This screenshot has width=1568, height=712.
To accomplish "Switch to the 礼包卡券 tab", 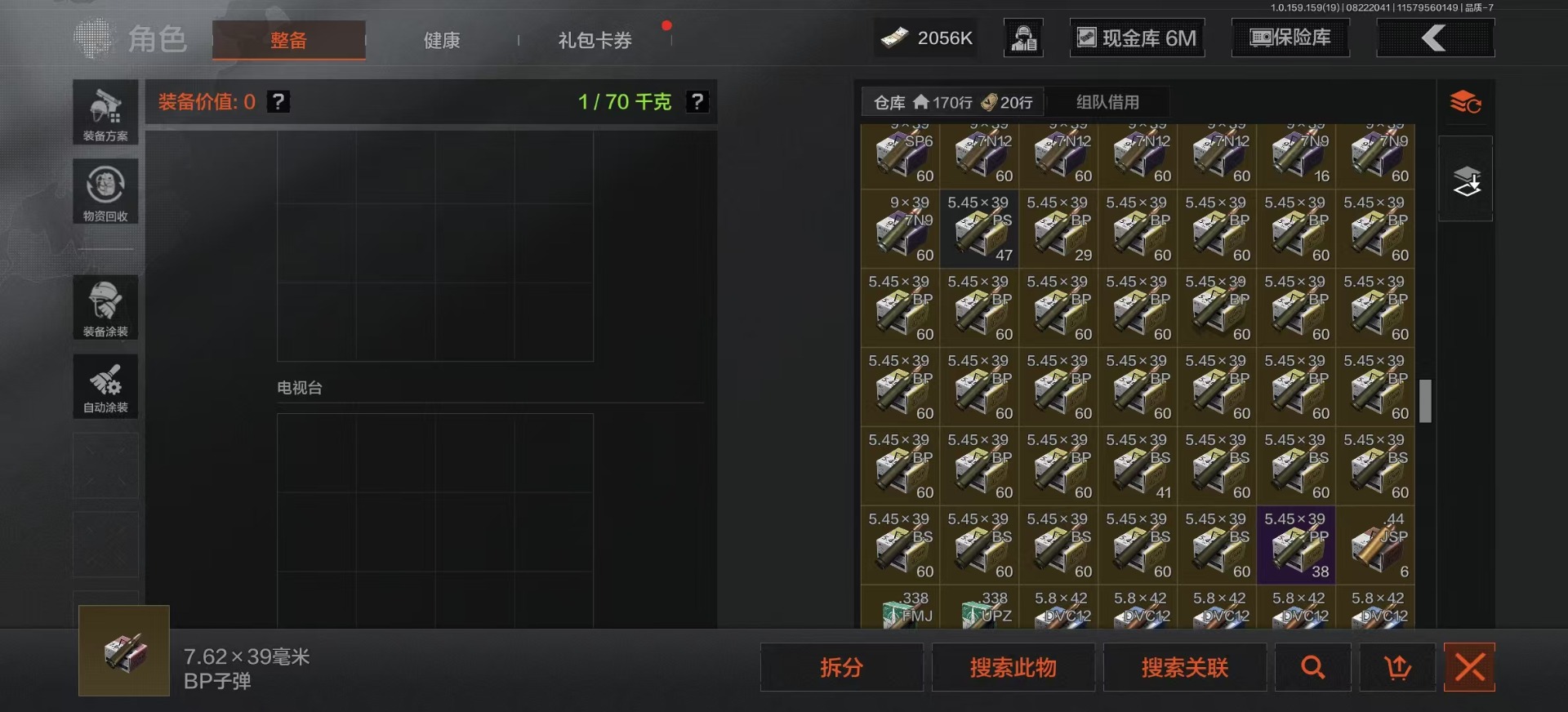I will (595, 40).
